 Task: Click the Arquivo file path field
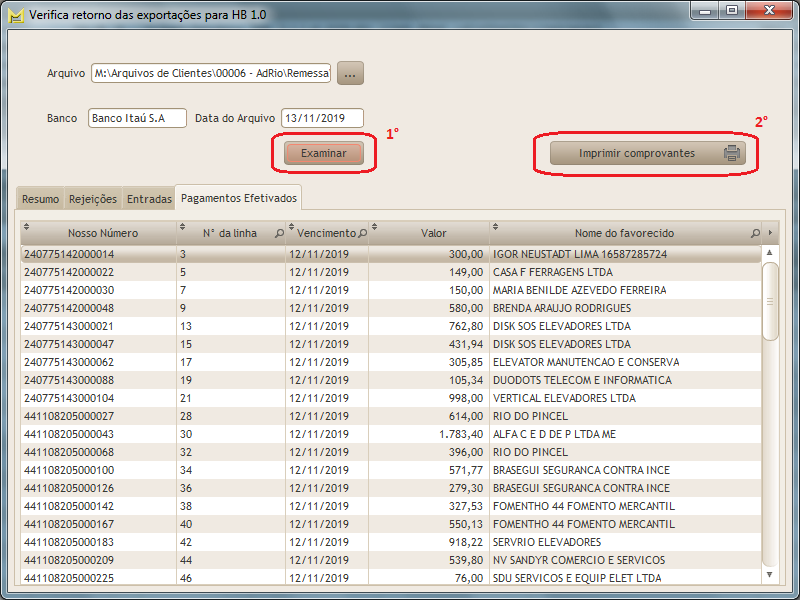coord(210,73)
